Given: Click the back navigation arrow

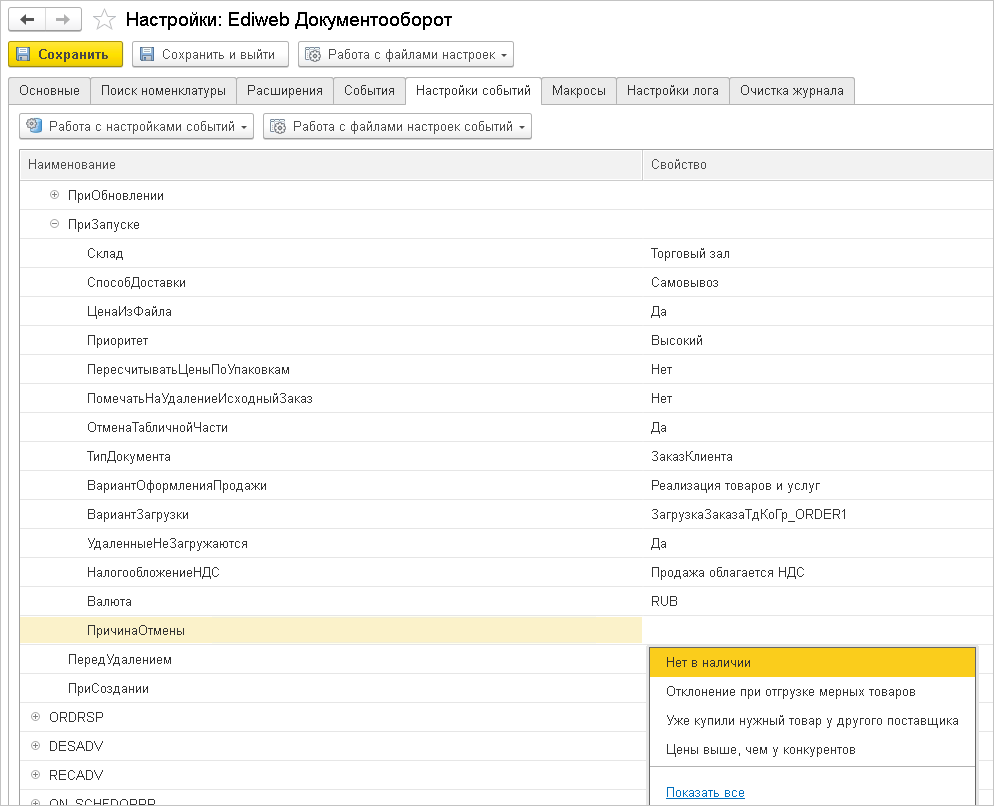Looking at the screenshot, I should pyautogui.click(x=27, y=19).
